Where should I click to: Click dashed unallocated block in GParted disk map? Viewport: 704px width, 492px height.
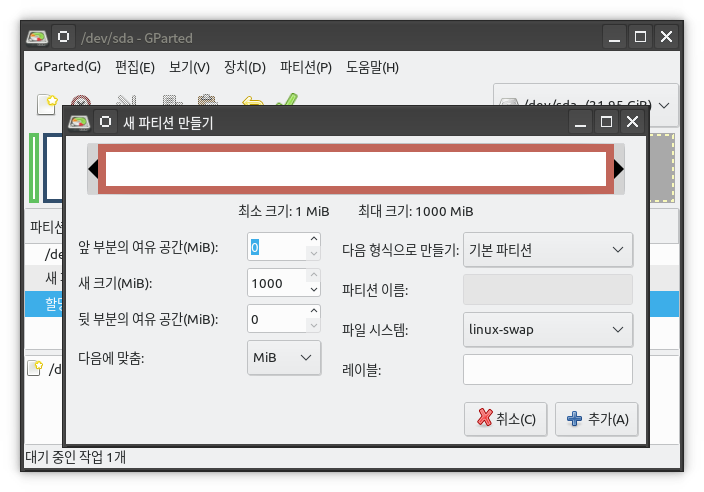point(662,168)
